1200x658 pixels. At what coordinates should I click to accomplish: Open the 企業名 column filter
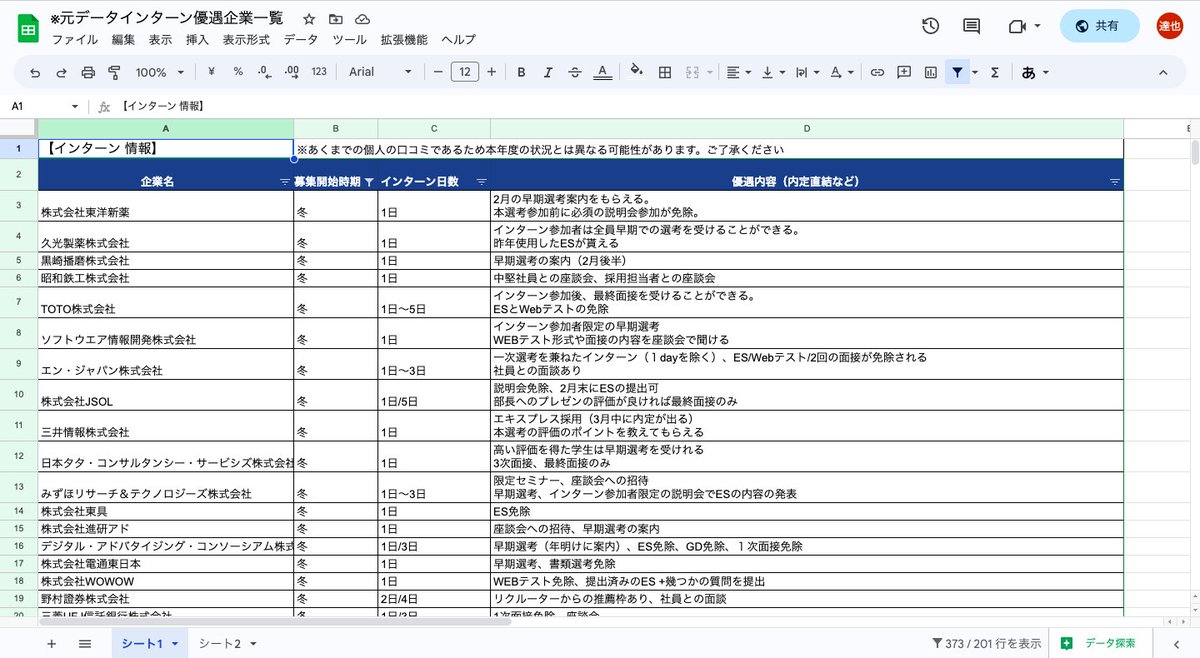tap(284, 182)
